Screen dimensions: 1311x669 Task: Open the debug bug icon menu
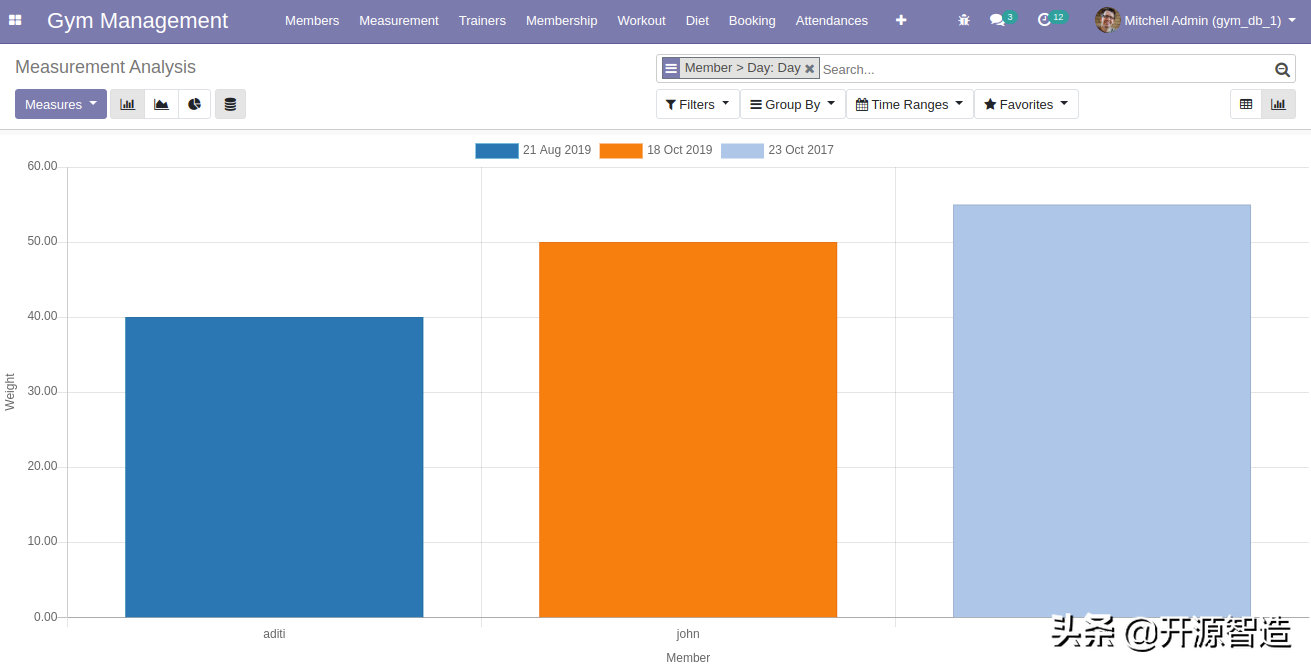click(964, 20)
